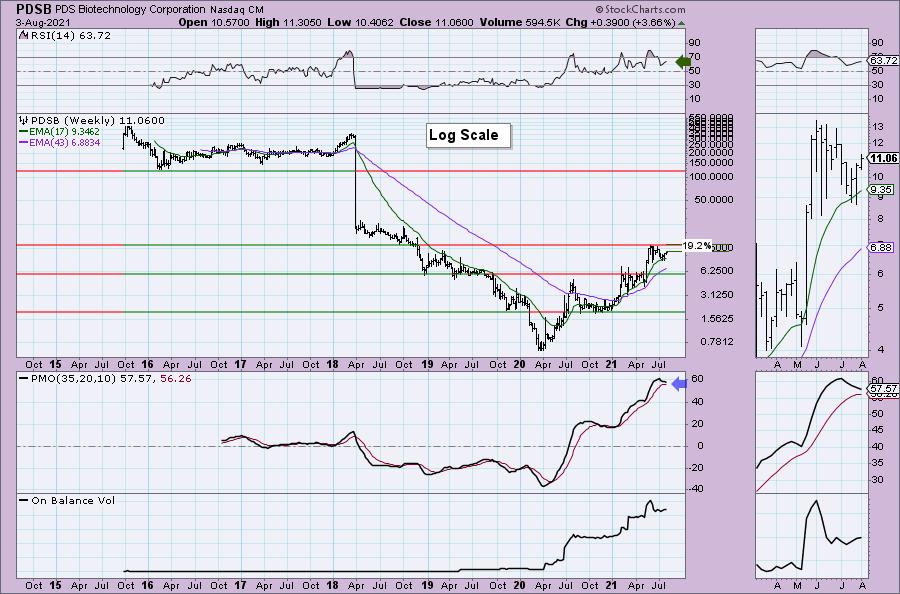The width and height of the screenshot is (900, 594).
Task: Click the '-40' PMO axis label
Action: click(x=696, y=489)
